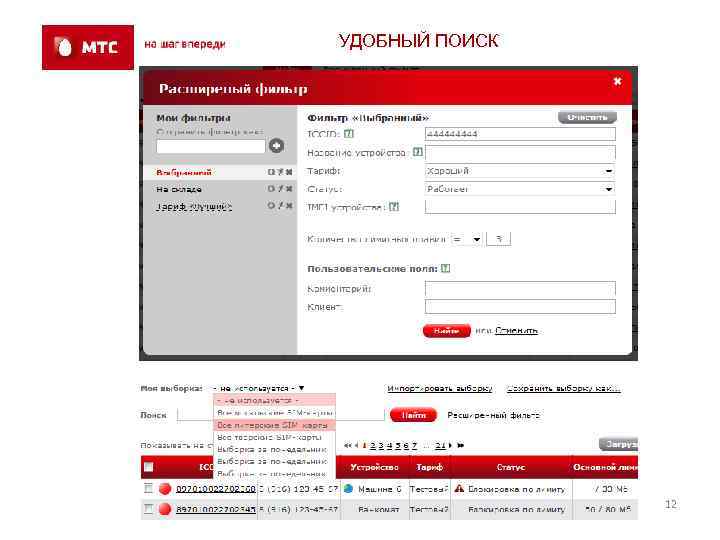
Task: Open the help icon next to ICCID
Action: coord(349,134)
